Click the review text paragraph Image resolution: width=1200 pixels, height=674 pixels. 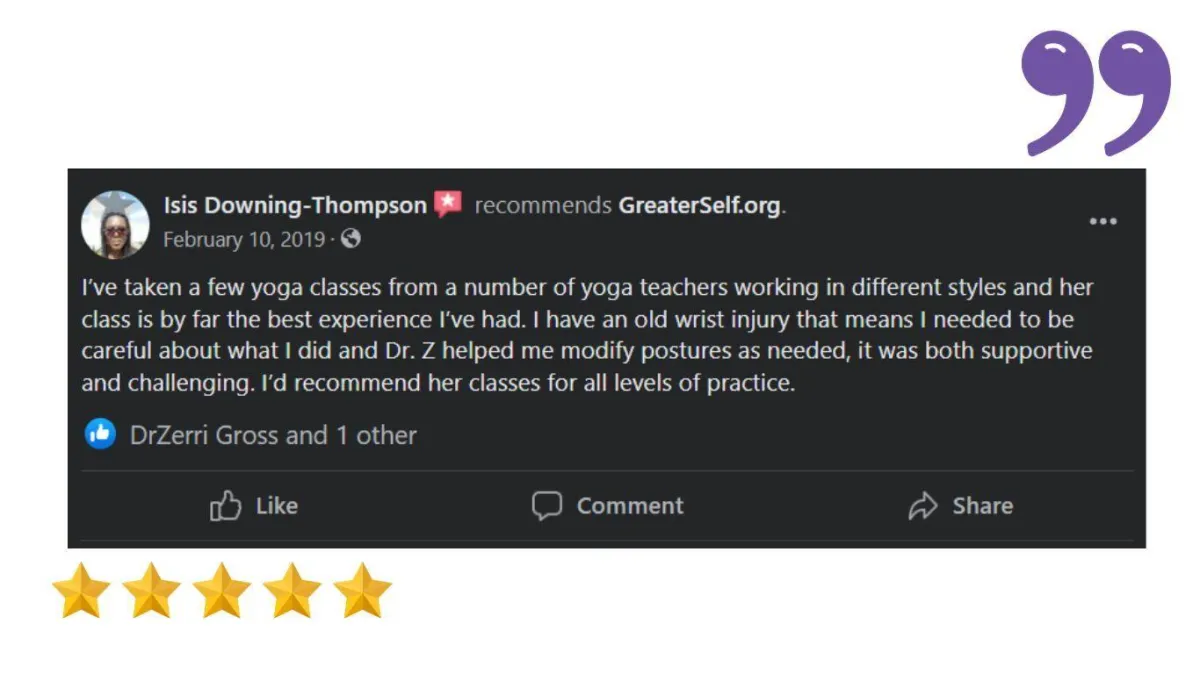click(x=587, y=335)
